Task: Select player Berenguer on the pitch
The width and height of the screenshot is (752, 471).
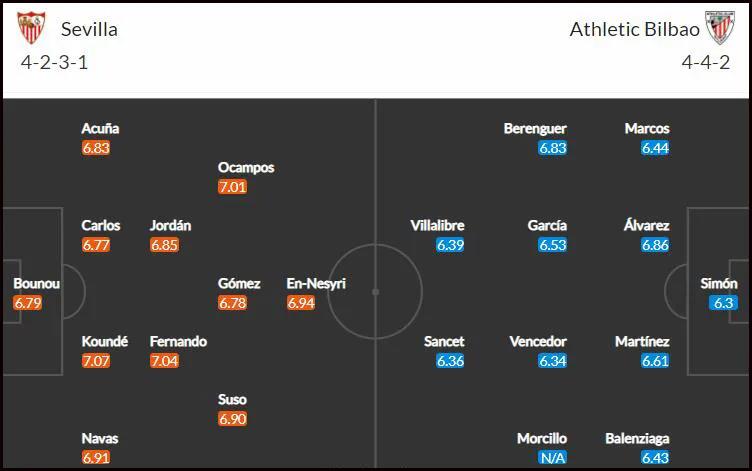Action: (535, 129)
